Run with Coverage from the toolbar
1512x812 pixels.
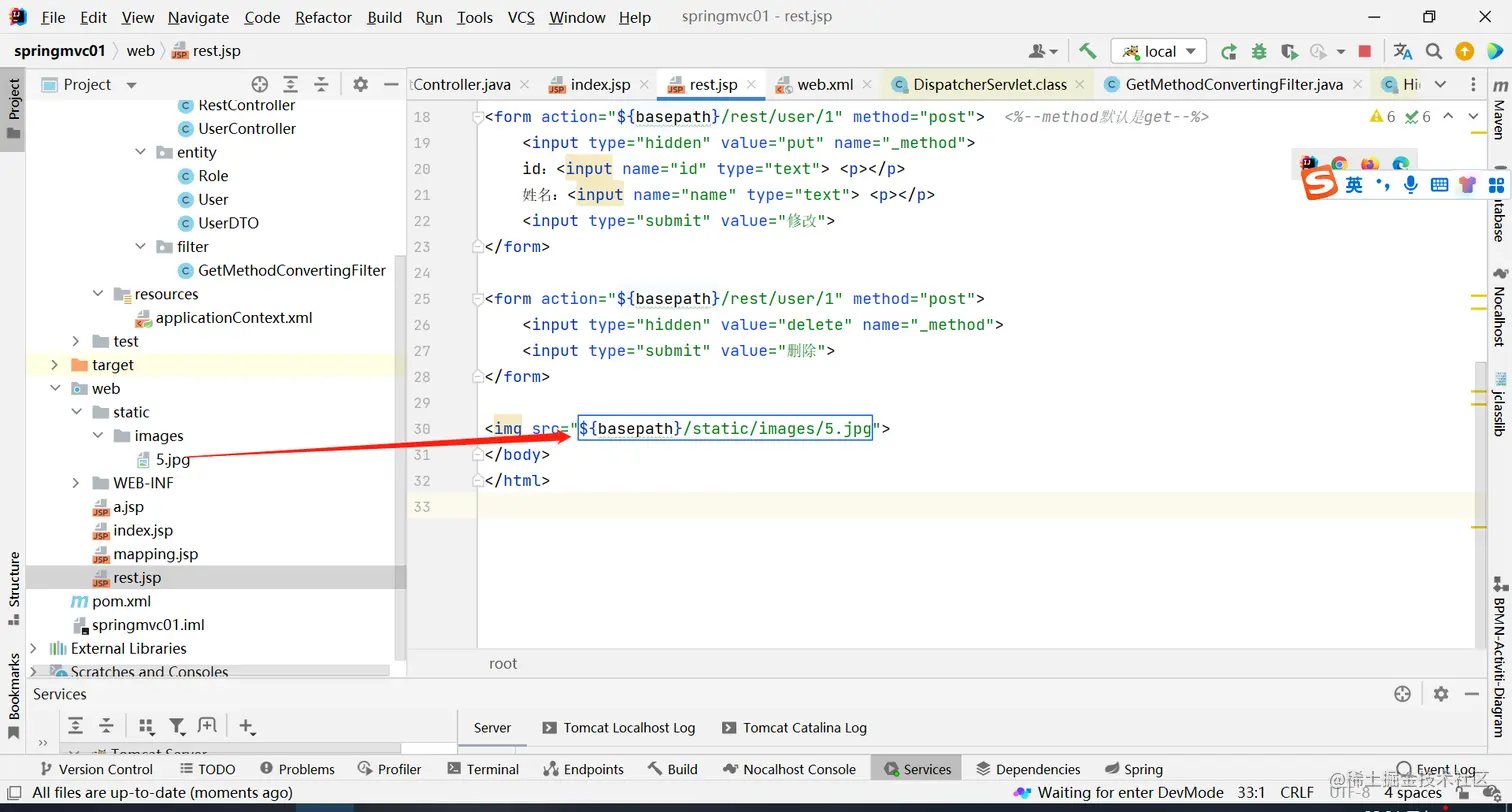[x=1289, y=51]
